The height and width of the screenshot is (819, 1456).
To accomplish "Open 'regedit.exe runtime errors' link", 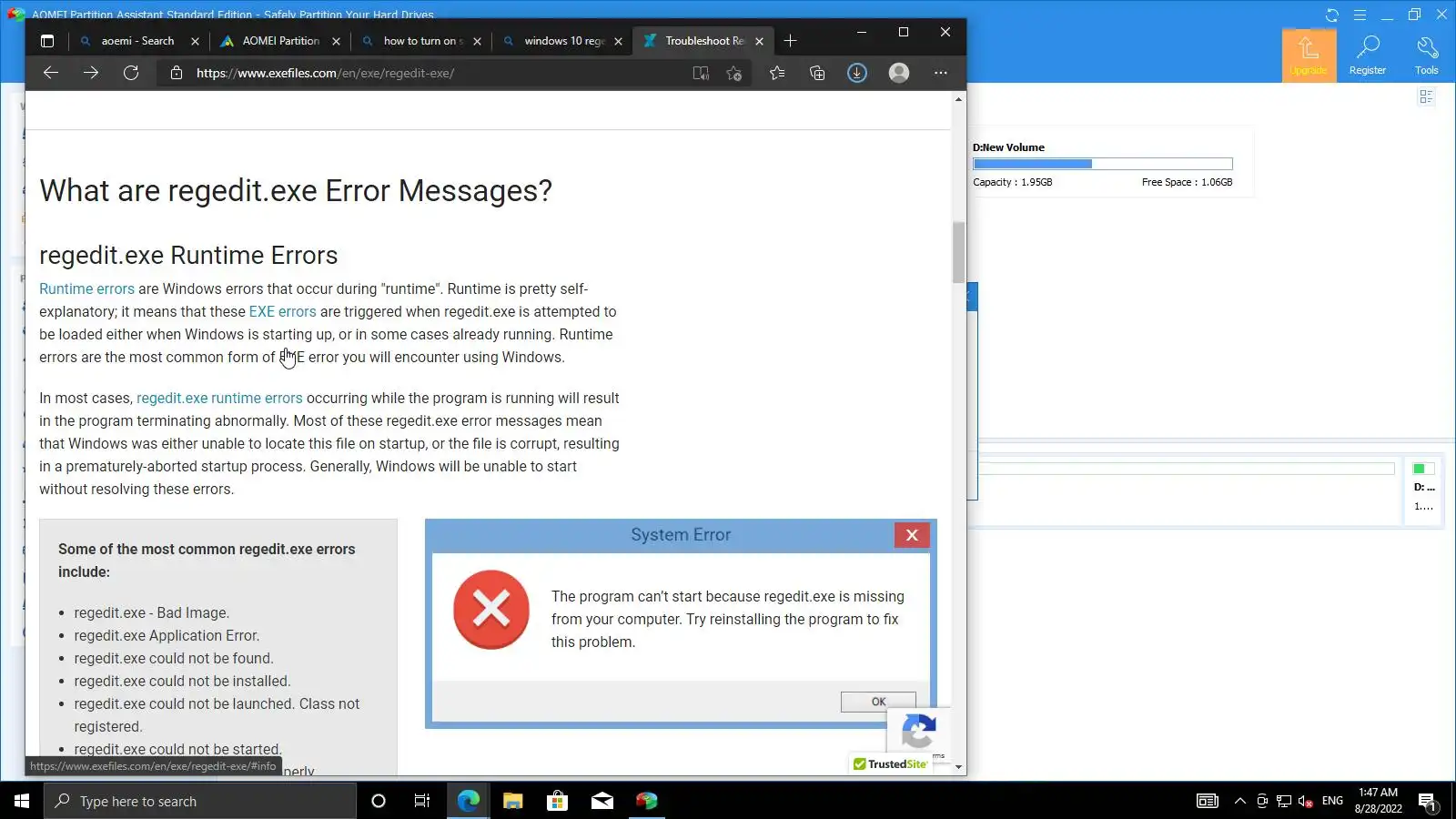I will tap(219, 398).
